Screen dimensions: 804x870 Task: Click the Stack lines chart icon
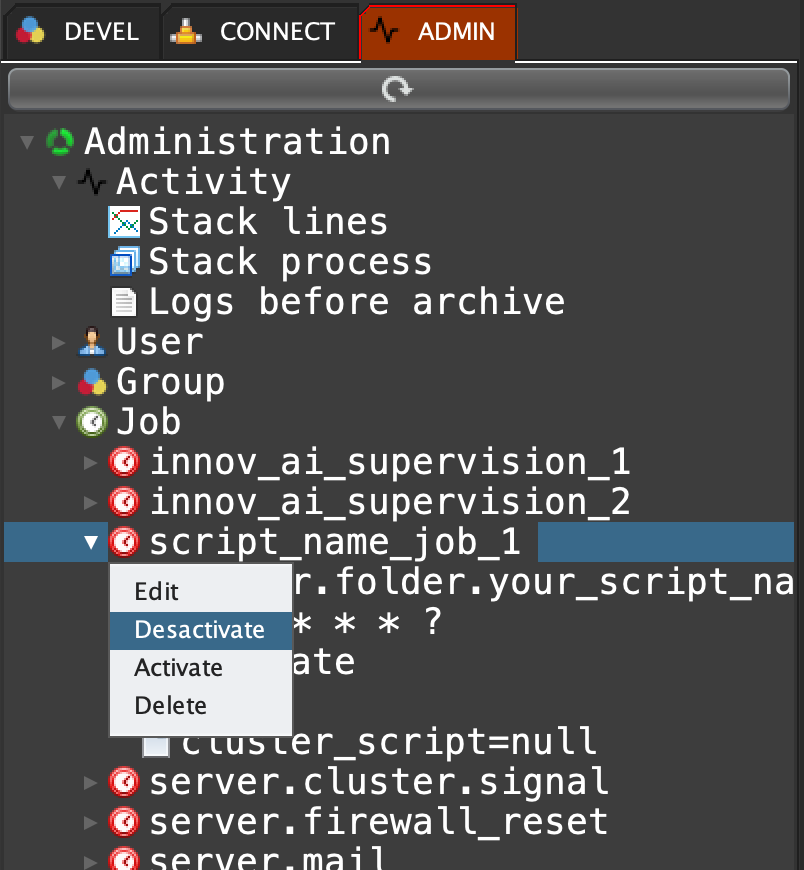(x=124, y=222)
